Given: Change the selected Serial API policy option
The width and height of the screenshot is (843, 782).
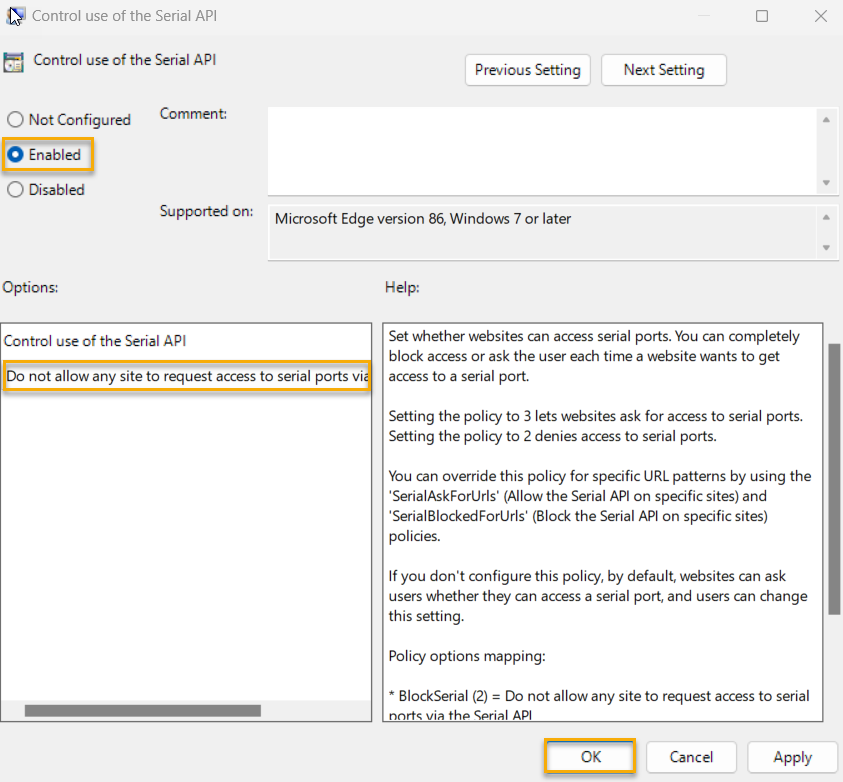Looking at the screenshot, I should 187,376.
